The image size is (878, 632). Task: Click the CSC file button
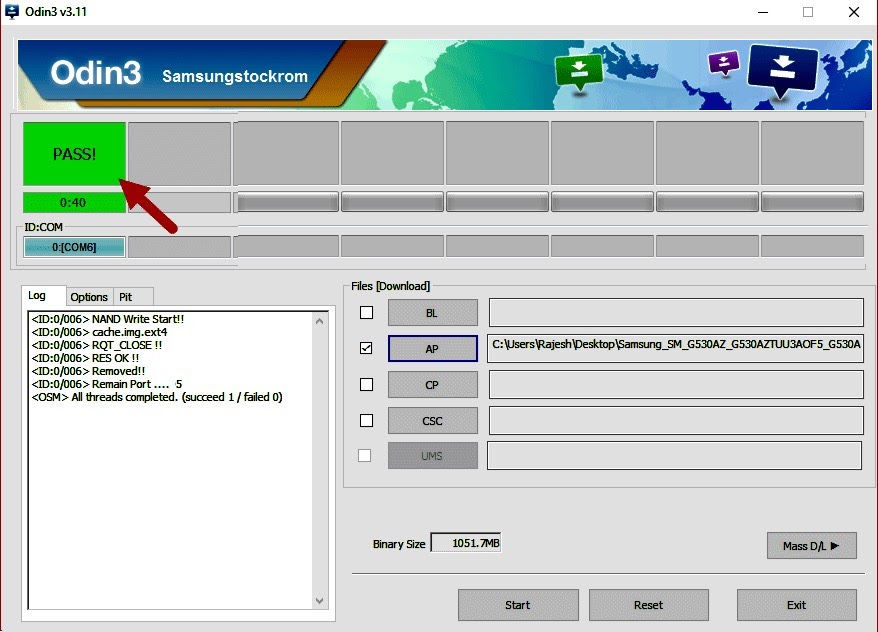coord(433,420)
